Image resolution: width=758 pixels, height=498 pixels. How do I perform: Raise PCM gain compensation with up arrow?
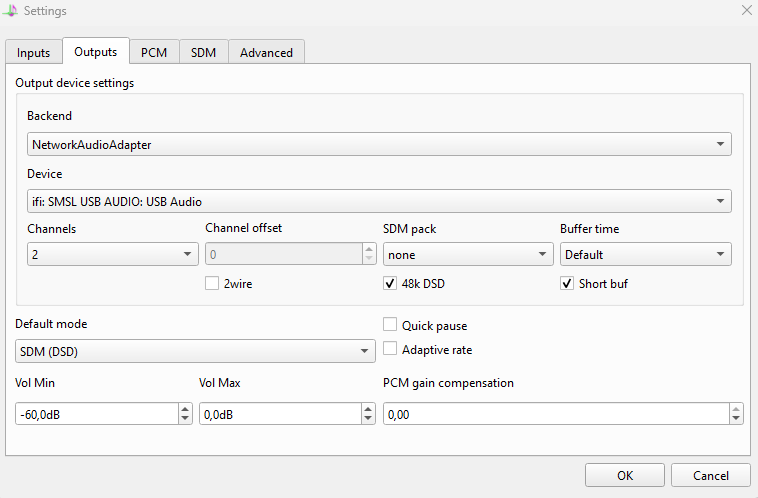tap(736, 409)
